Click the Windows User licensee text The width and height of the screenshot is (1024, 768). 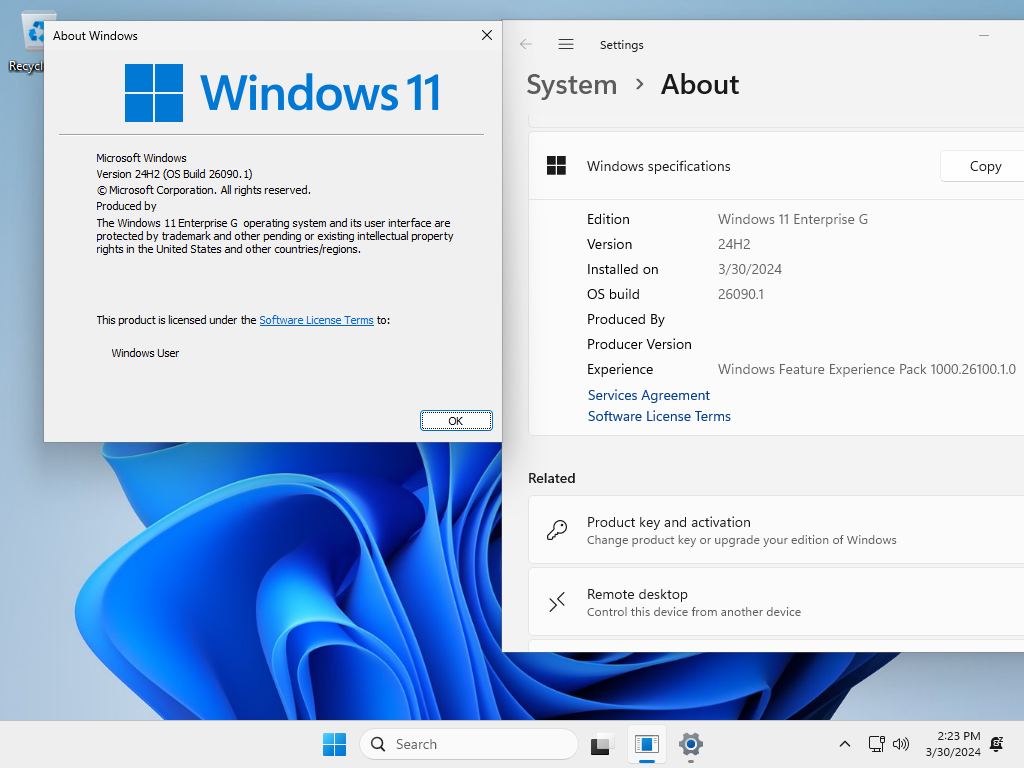[x=145, y=353]
